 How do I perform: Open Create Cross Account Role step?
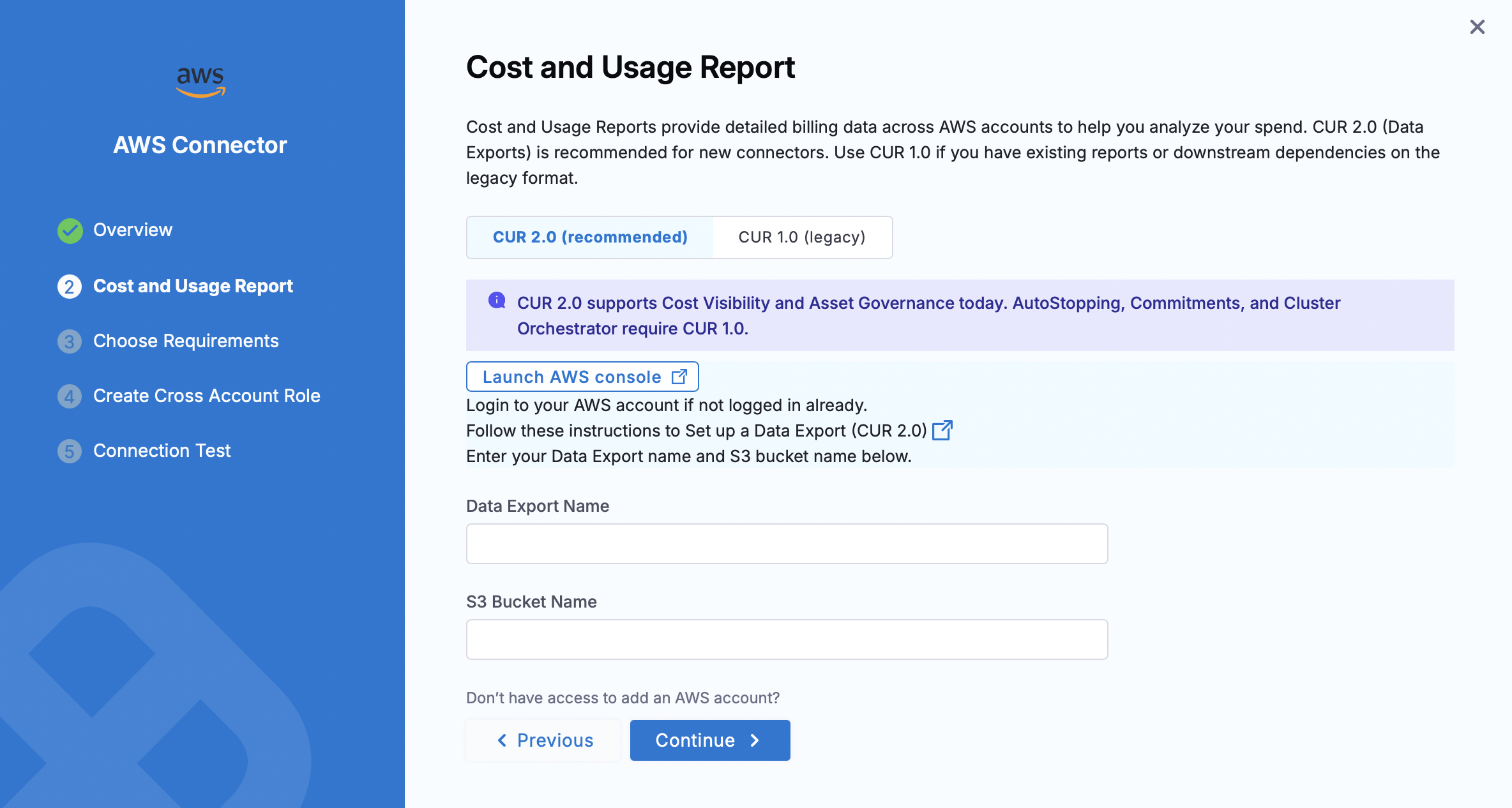[207, 396]
